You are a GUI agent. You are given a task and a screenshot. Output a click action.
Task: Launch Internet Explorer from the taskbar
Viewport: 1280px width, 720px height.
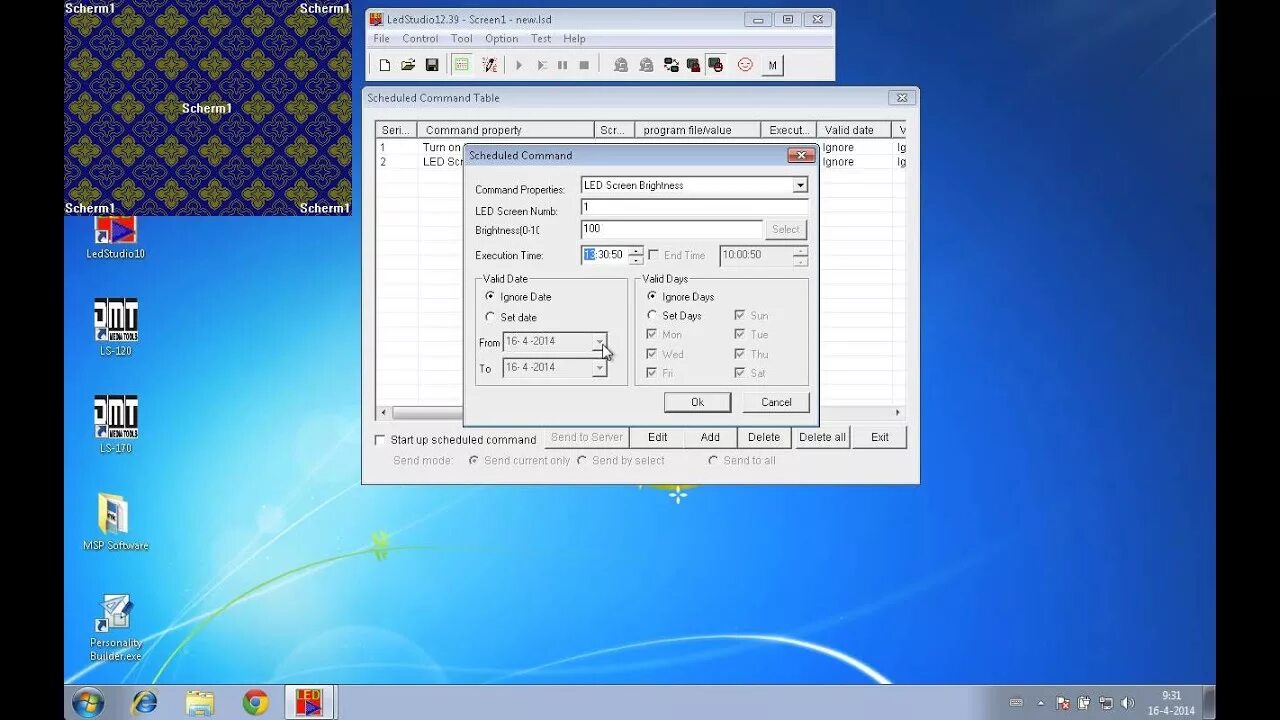tap(144, 702)
